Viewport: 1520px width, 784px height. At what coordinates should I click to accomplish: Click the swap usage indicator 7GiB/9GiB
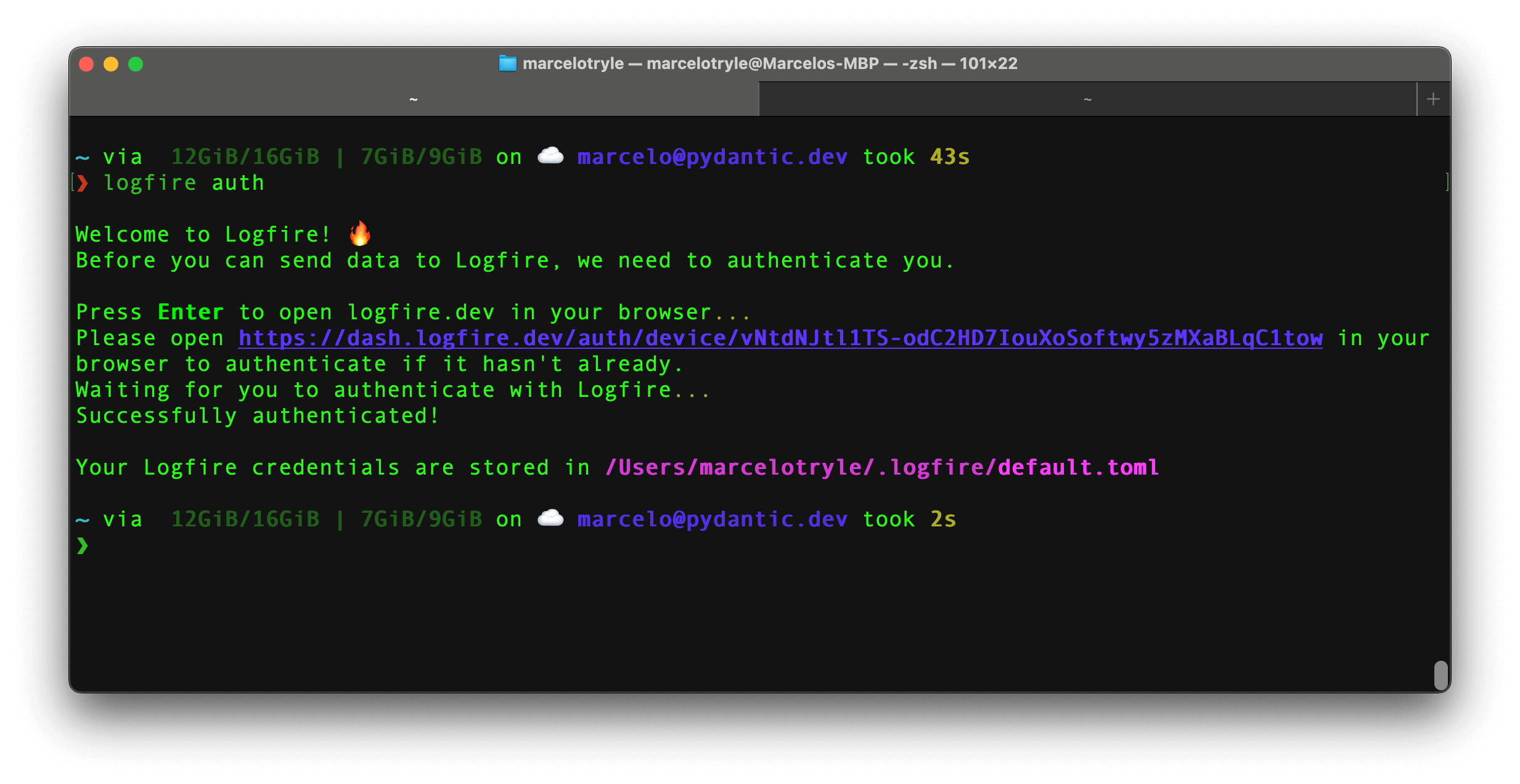pyautogui.click(x=421, y=156)
